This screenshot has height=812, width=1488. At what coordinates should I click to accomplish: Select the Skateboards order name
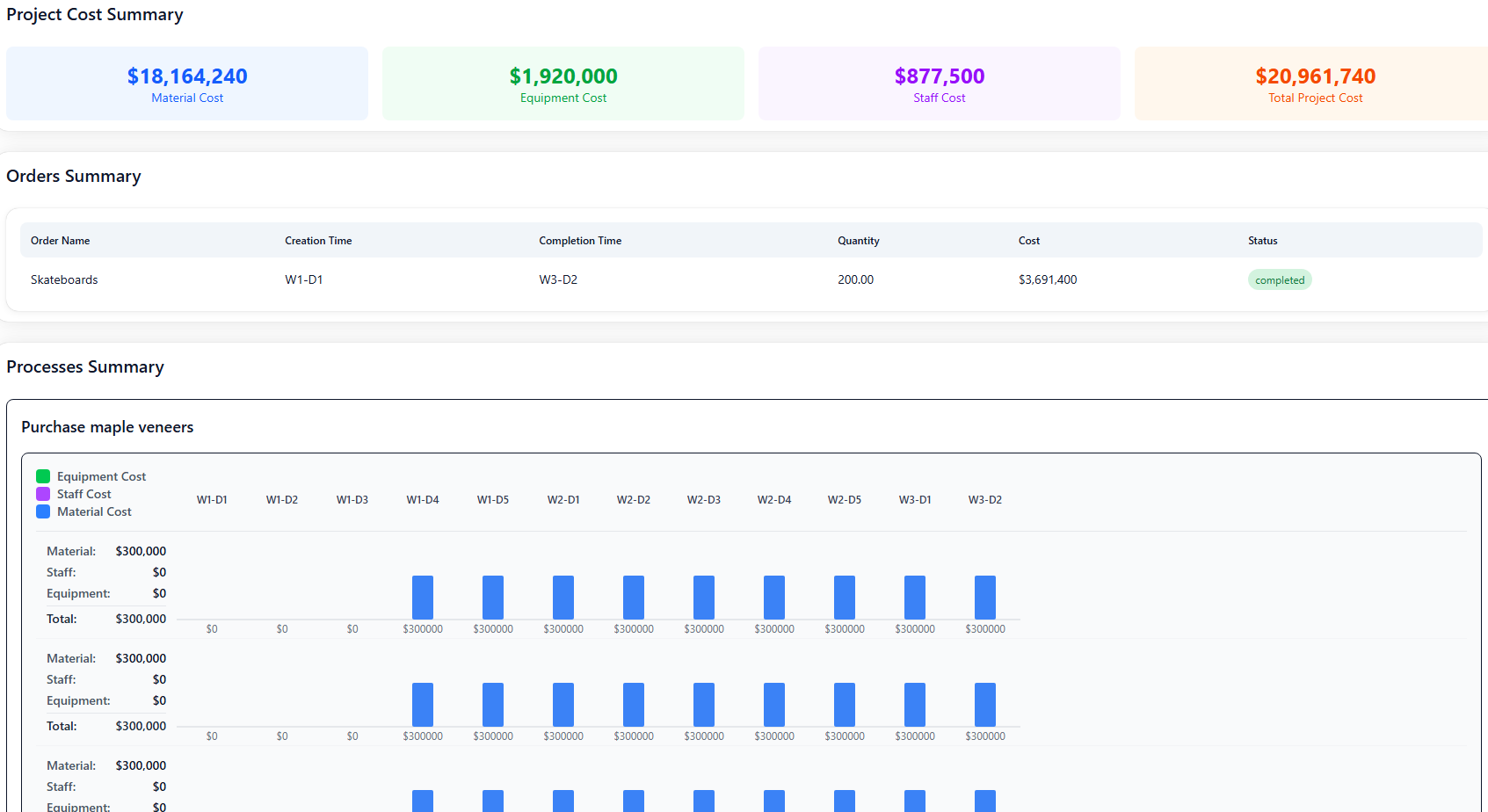pyautogui.click(x=64, y=280)
